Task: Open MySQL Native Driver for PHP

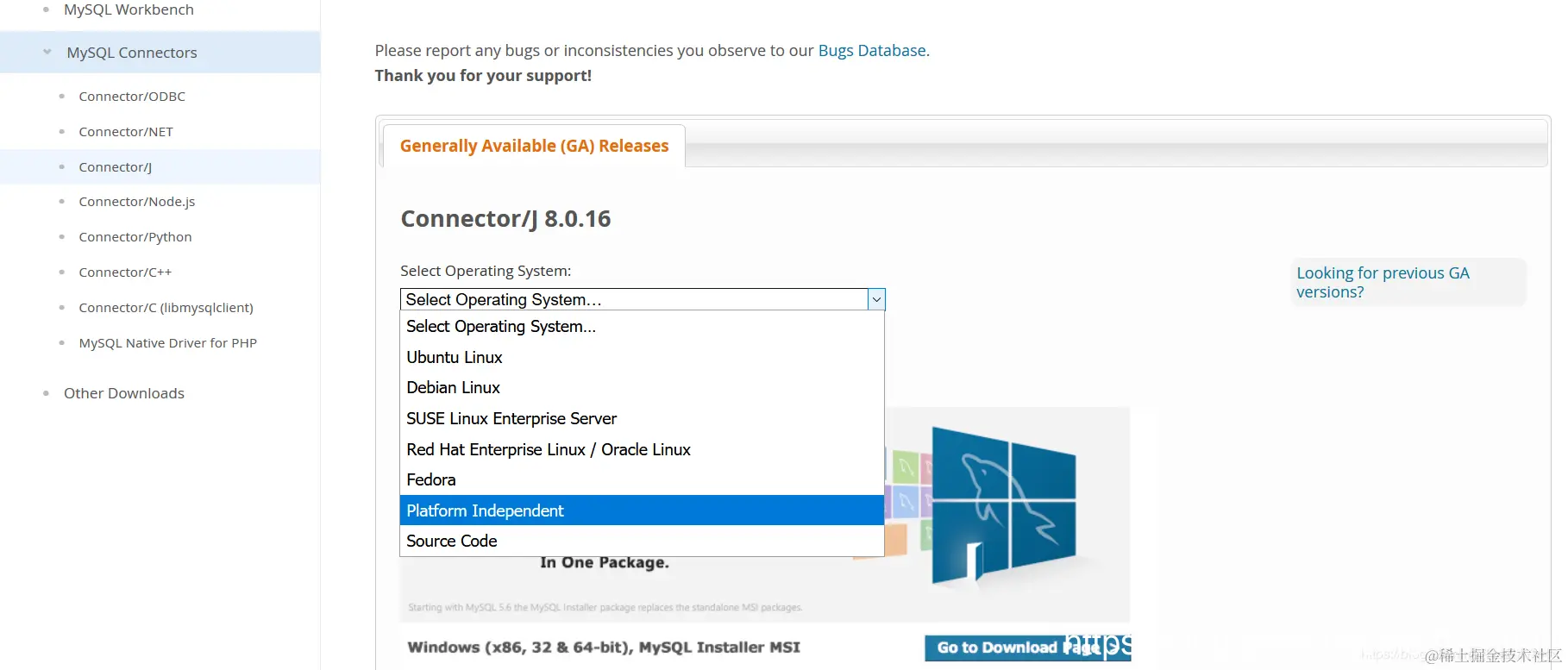Action: pos(168,342)
